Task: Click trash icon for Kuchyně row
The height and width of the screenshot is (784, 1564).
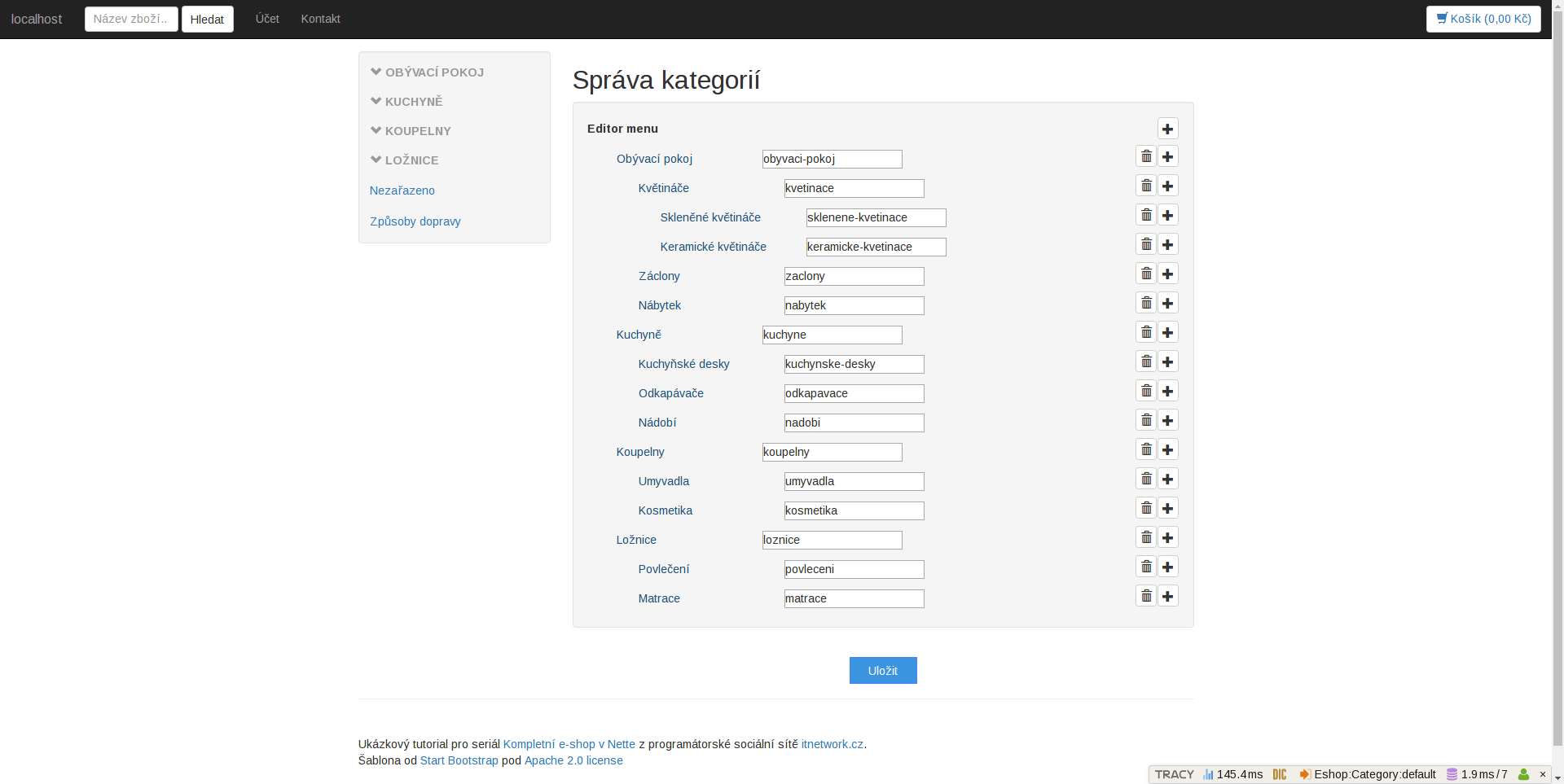Action: point(1146,332)
